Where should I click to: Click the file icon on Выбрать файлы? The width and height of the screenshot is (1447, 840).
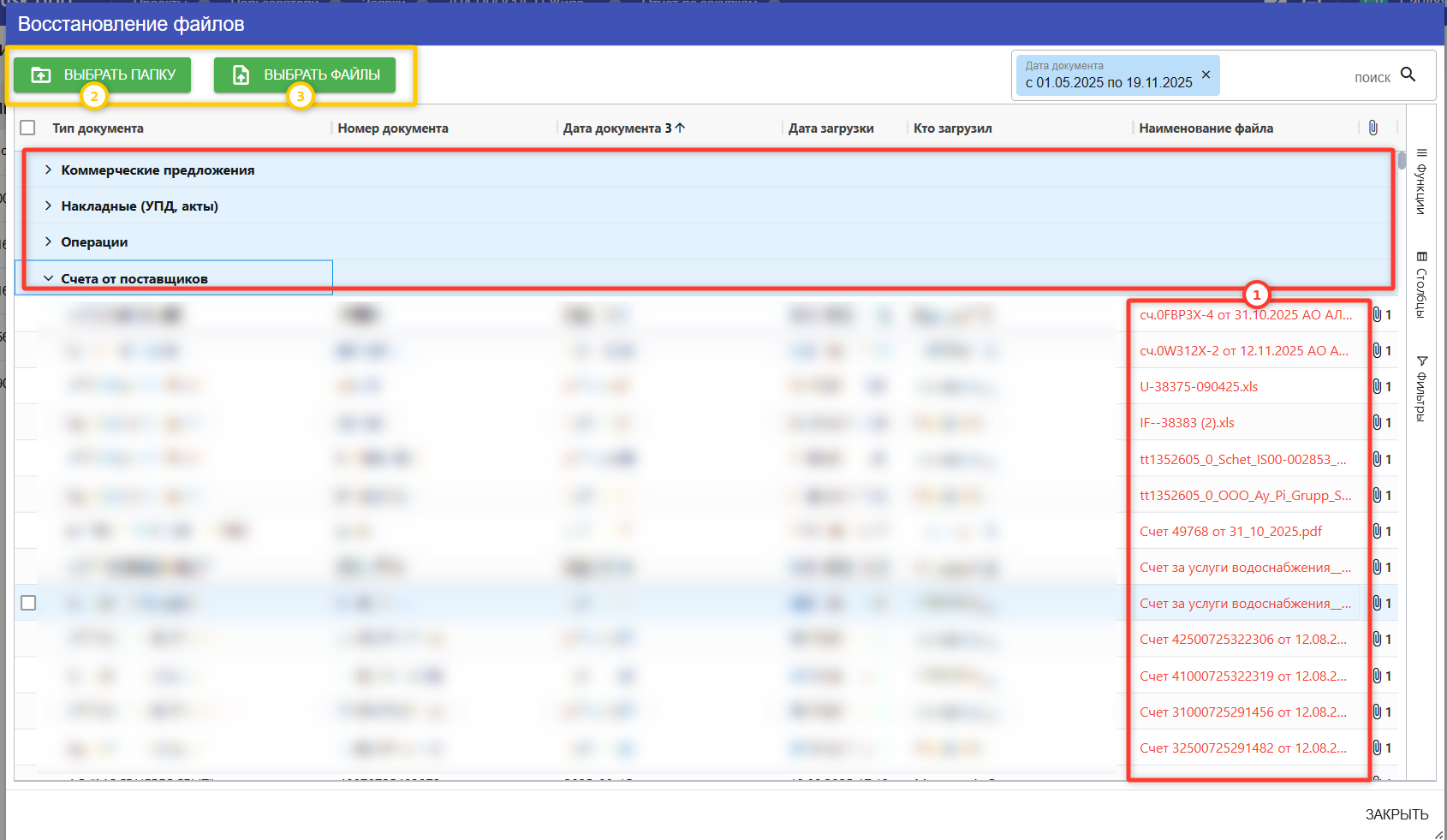click(x=241, y=75)
